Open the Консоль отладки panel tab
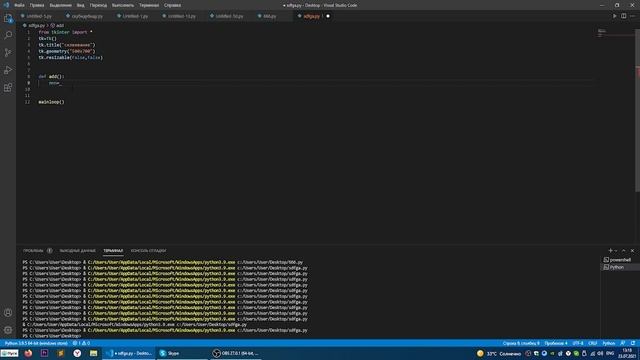 coord(148,251)
